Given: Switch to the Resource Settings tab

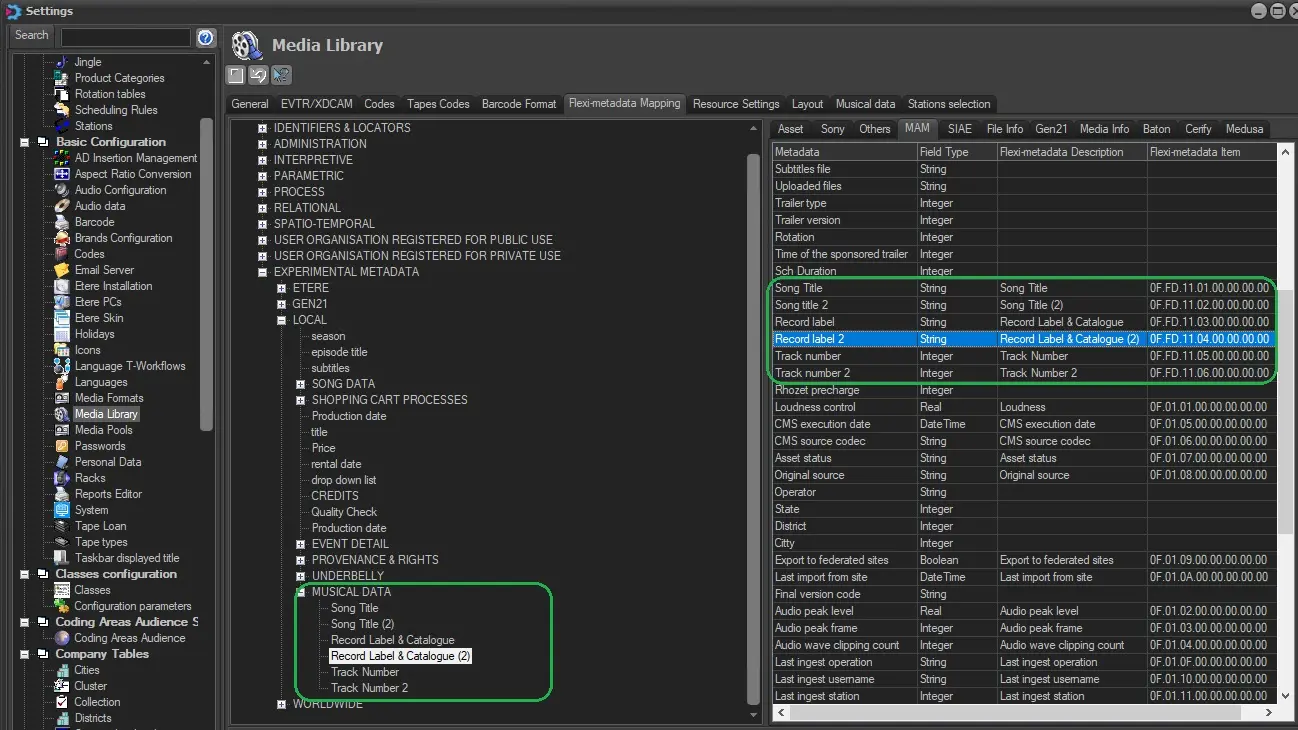Looking at the screenshot, I should pos(735,104).
